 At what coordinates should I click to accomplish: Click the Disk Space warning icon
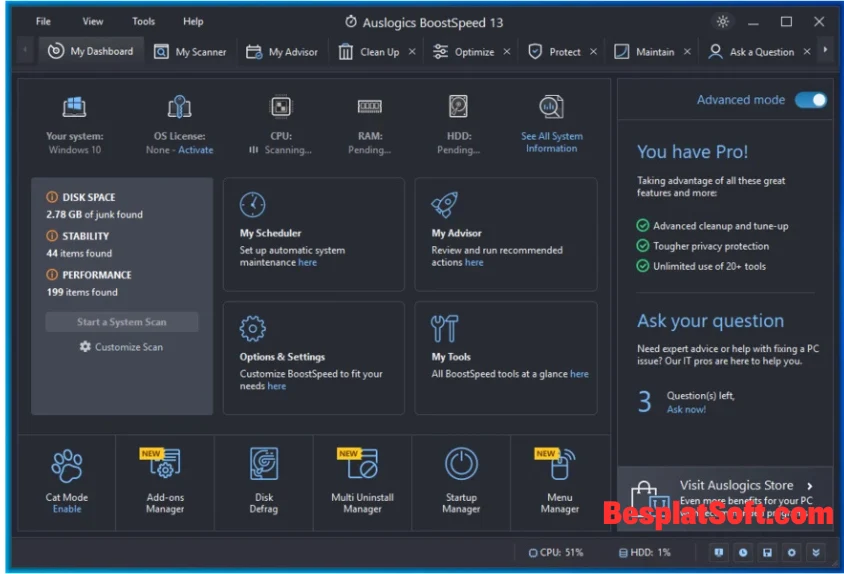click(52, 197)
